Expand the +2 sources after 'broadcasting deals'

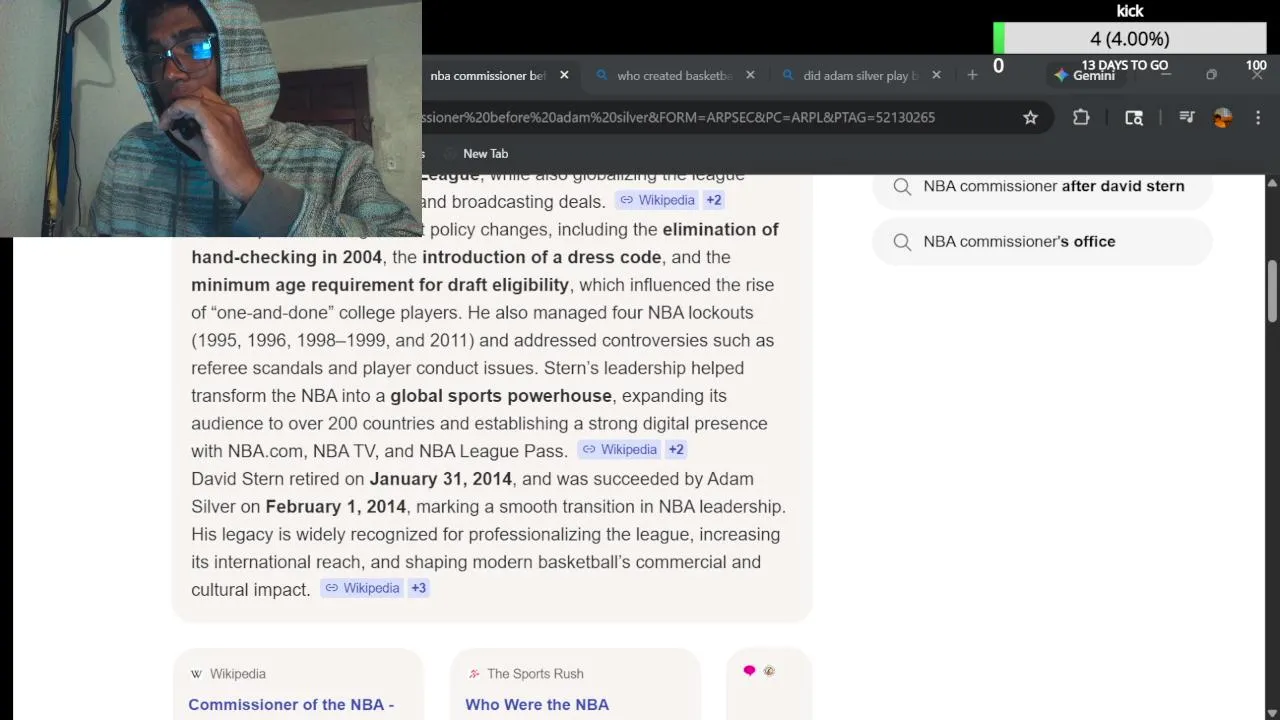click(x=713, y=200)
